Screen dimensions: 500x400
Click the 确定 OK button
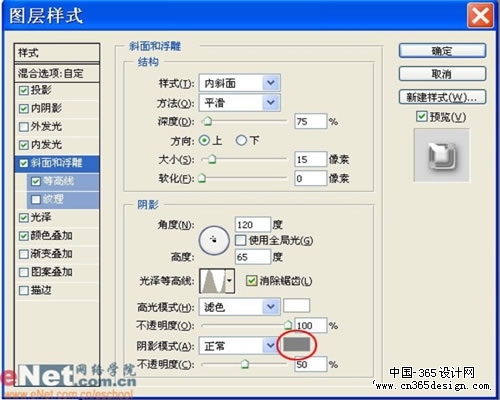tap(442, 51)
